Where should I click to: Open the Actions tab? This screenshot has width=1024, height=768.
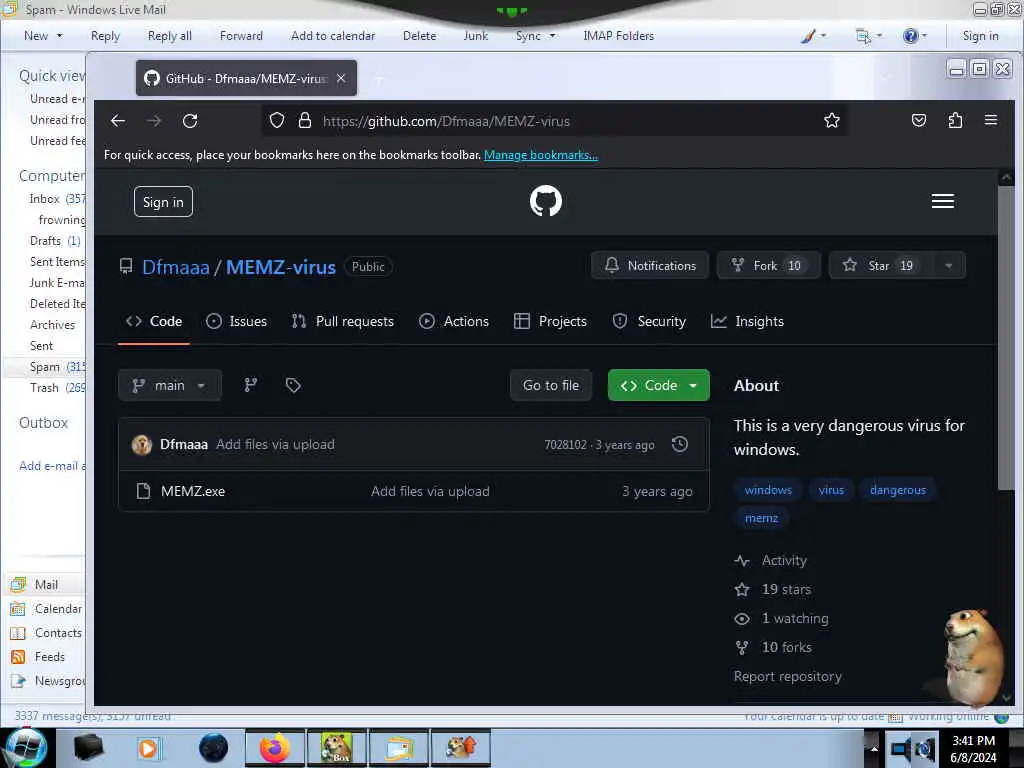pyautogui.click(x=454, y=321)
